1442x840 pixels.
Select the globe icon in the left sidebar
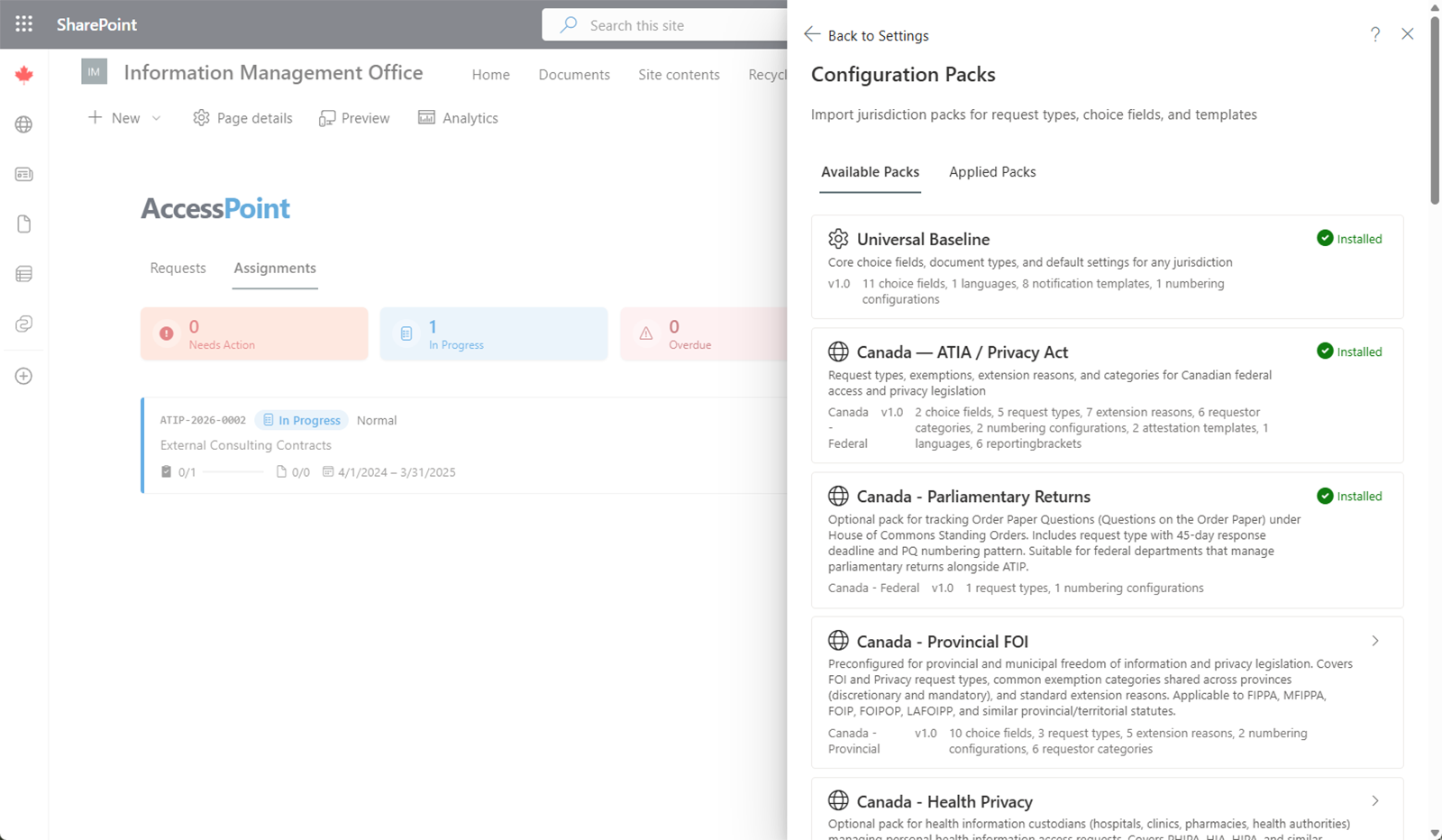23,124
